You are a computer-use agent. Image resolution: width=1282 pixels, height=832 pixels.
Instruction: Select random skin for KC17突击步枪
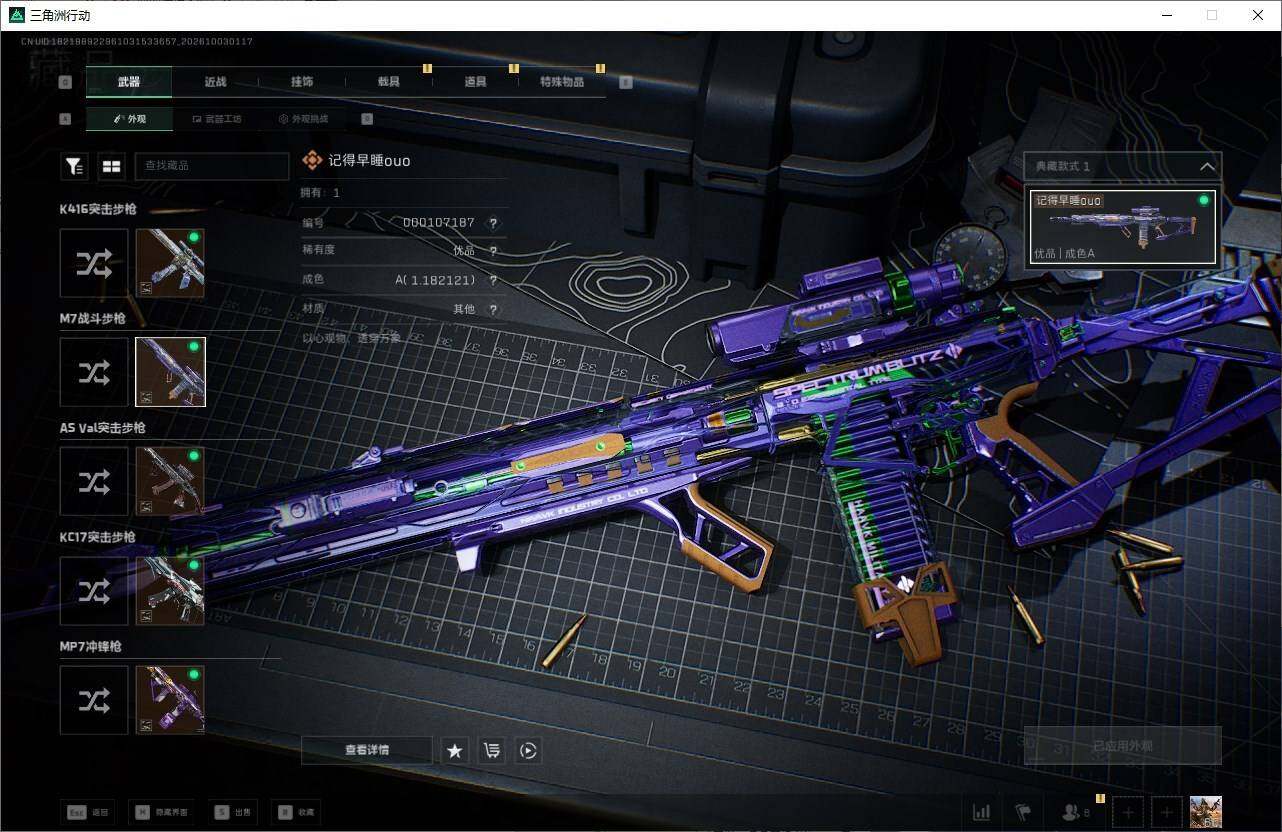[94, 591]
